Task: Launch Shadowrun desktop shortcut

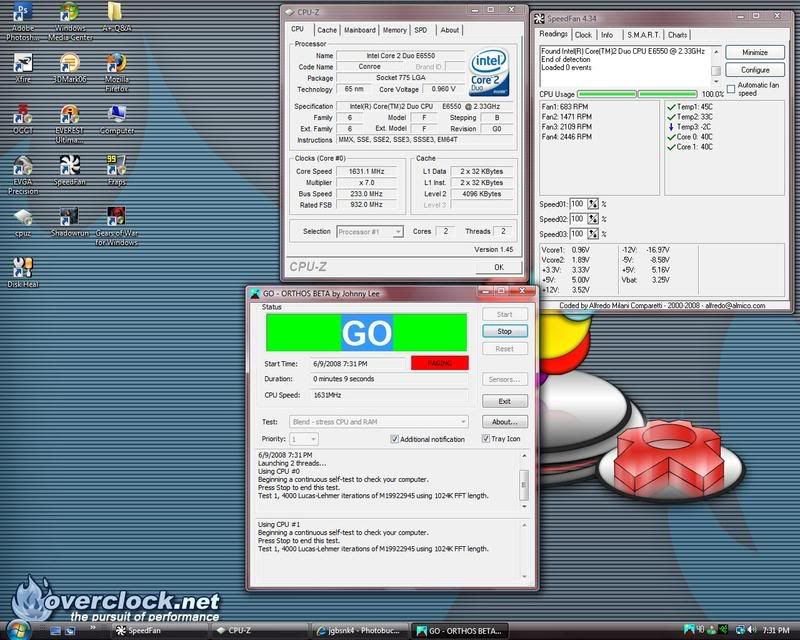Action: 69,221
